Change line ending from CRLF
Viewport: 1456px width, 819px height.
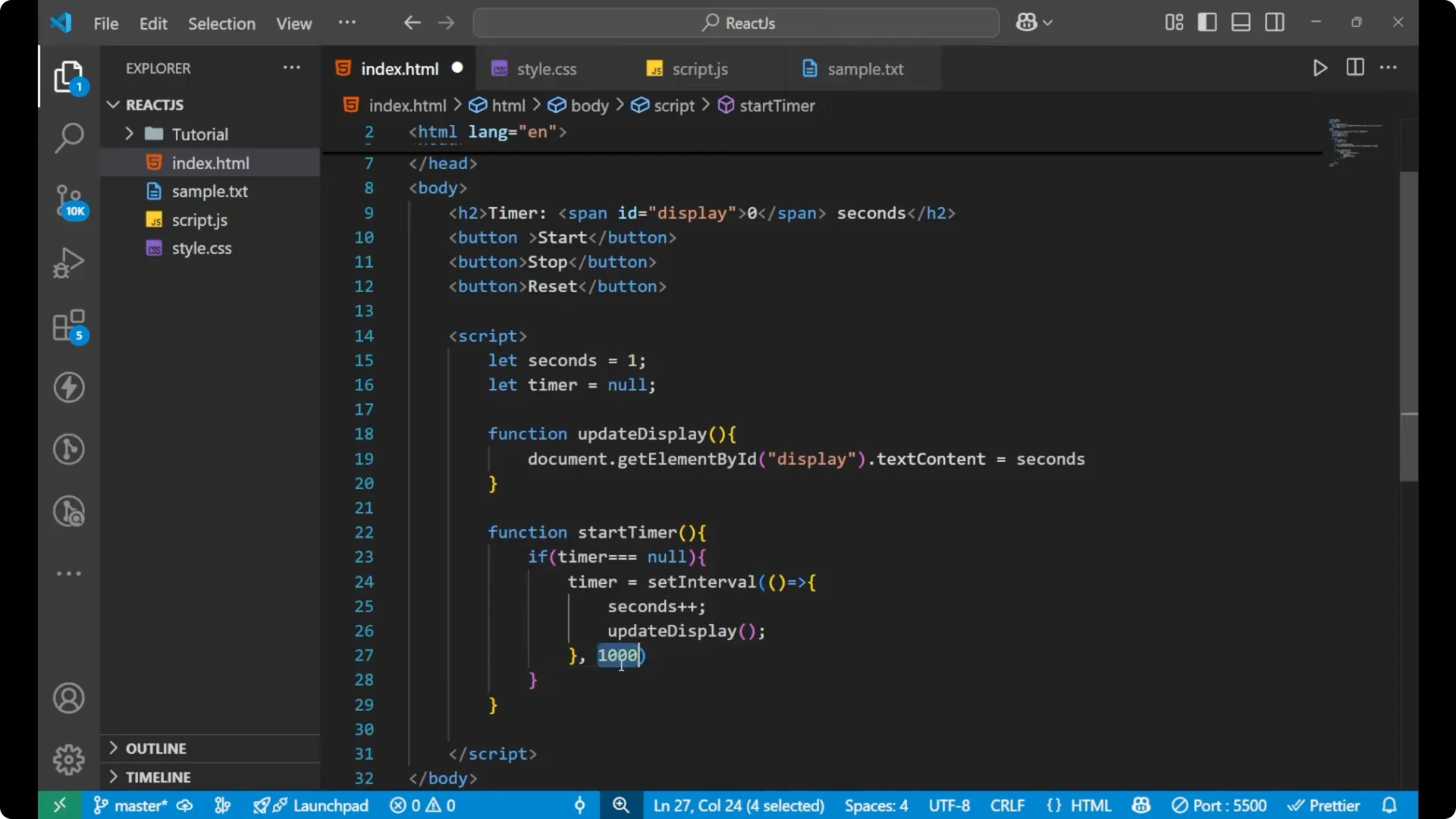[1008, 805]
